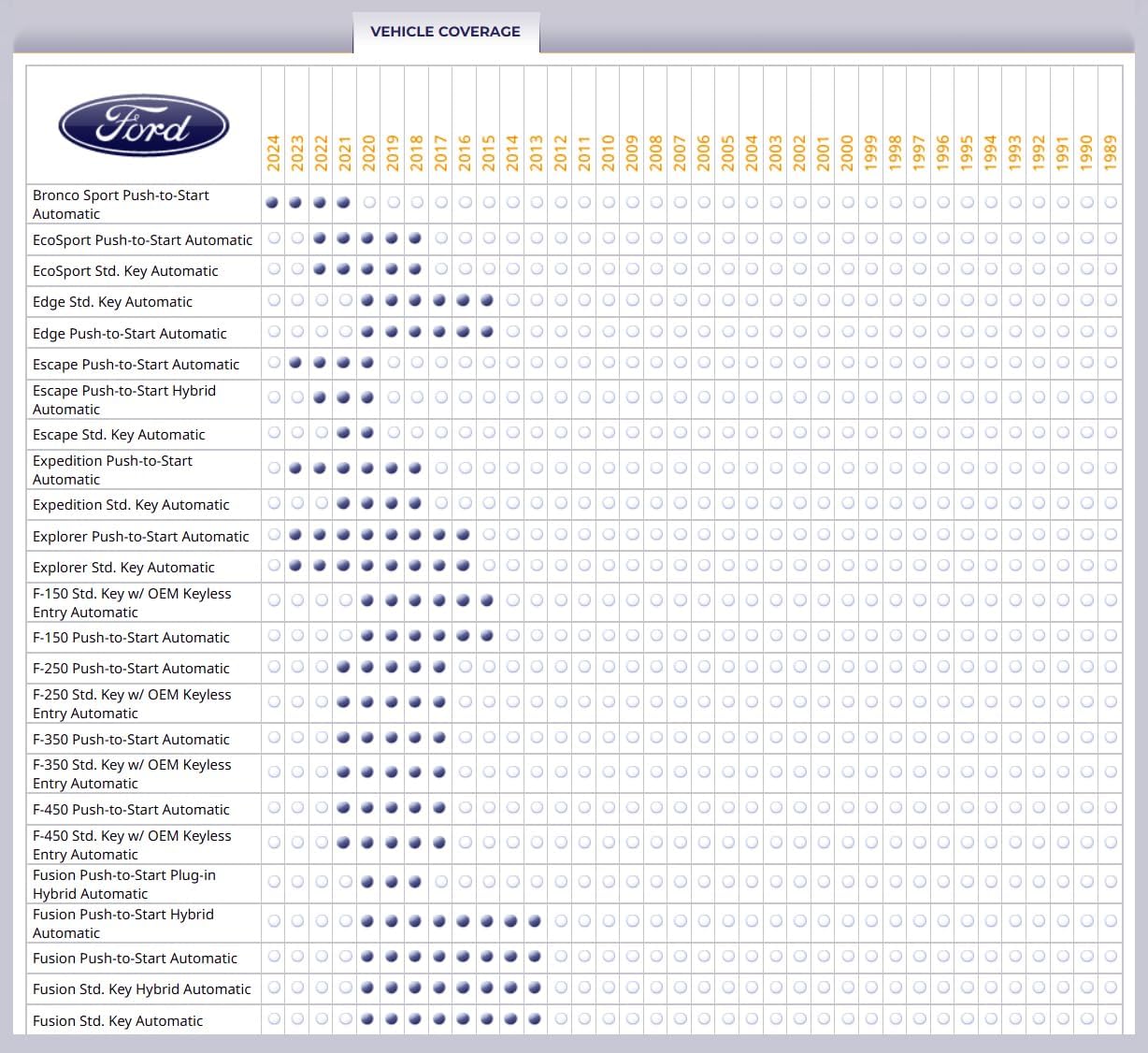
Task: Click Escape Std. Key Automatic row label
Action: [x=119, y=434]
